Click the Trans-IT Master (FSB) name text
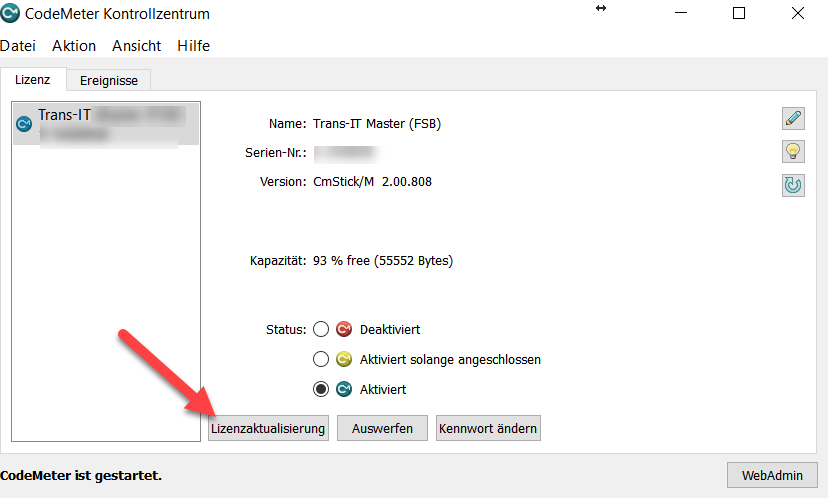This screenshot has height=498, width=828. coord(377,124)
